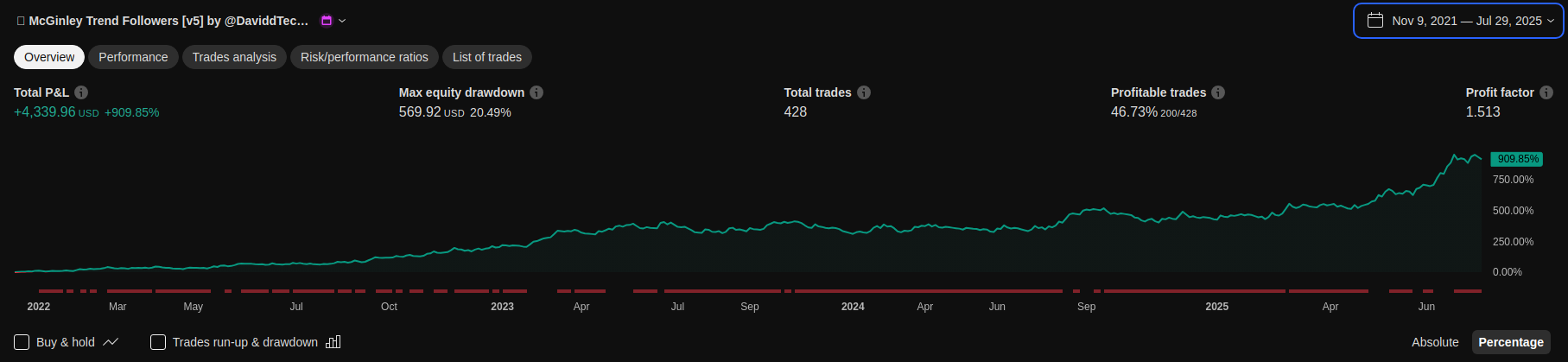Open the Performance tab
Screen dimensions: 1568x362
coord(133,57)
